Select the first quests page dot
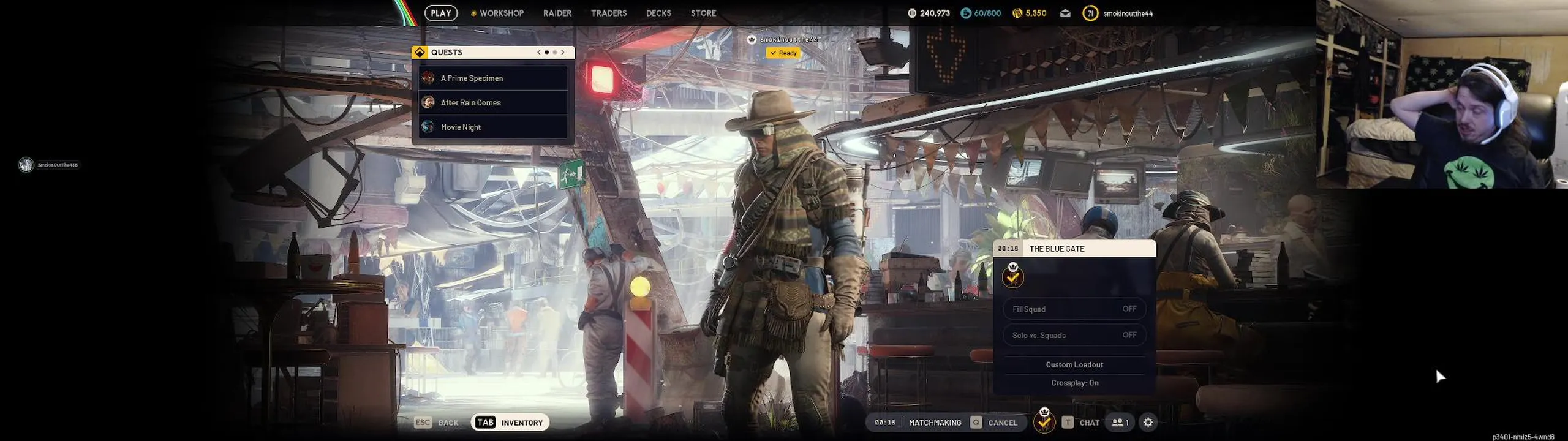This screenshot has height=441, width=1568. click(x=546, y=52)
